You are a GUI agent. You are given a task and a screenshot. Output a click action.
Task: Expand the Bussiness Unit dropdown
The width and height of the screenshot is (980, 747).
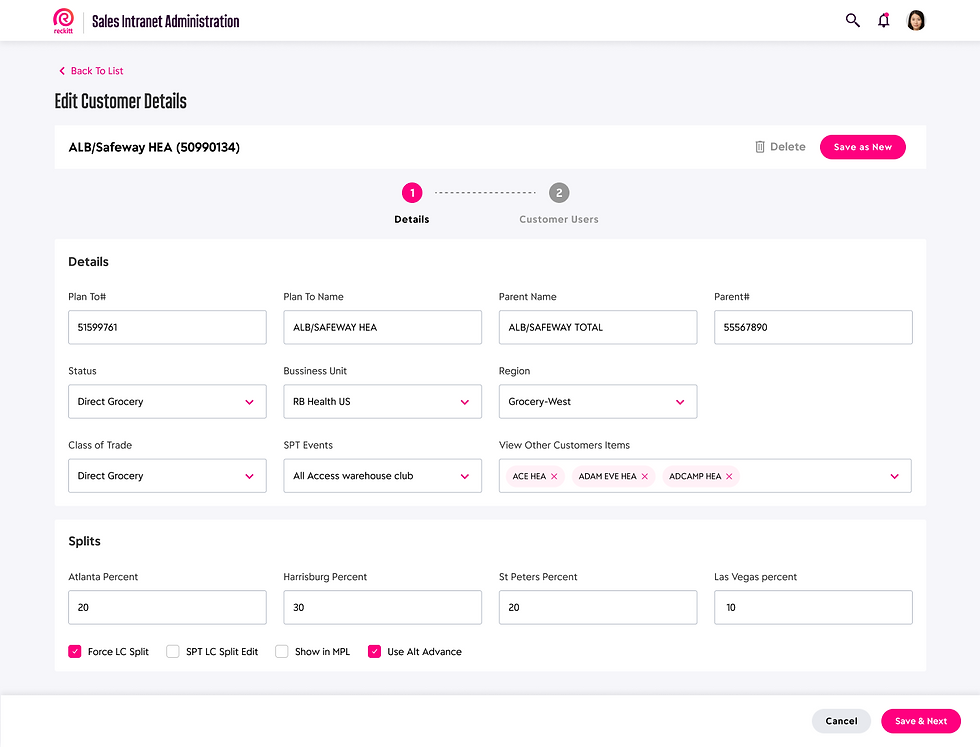tap(382, 402)
